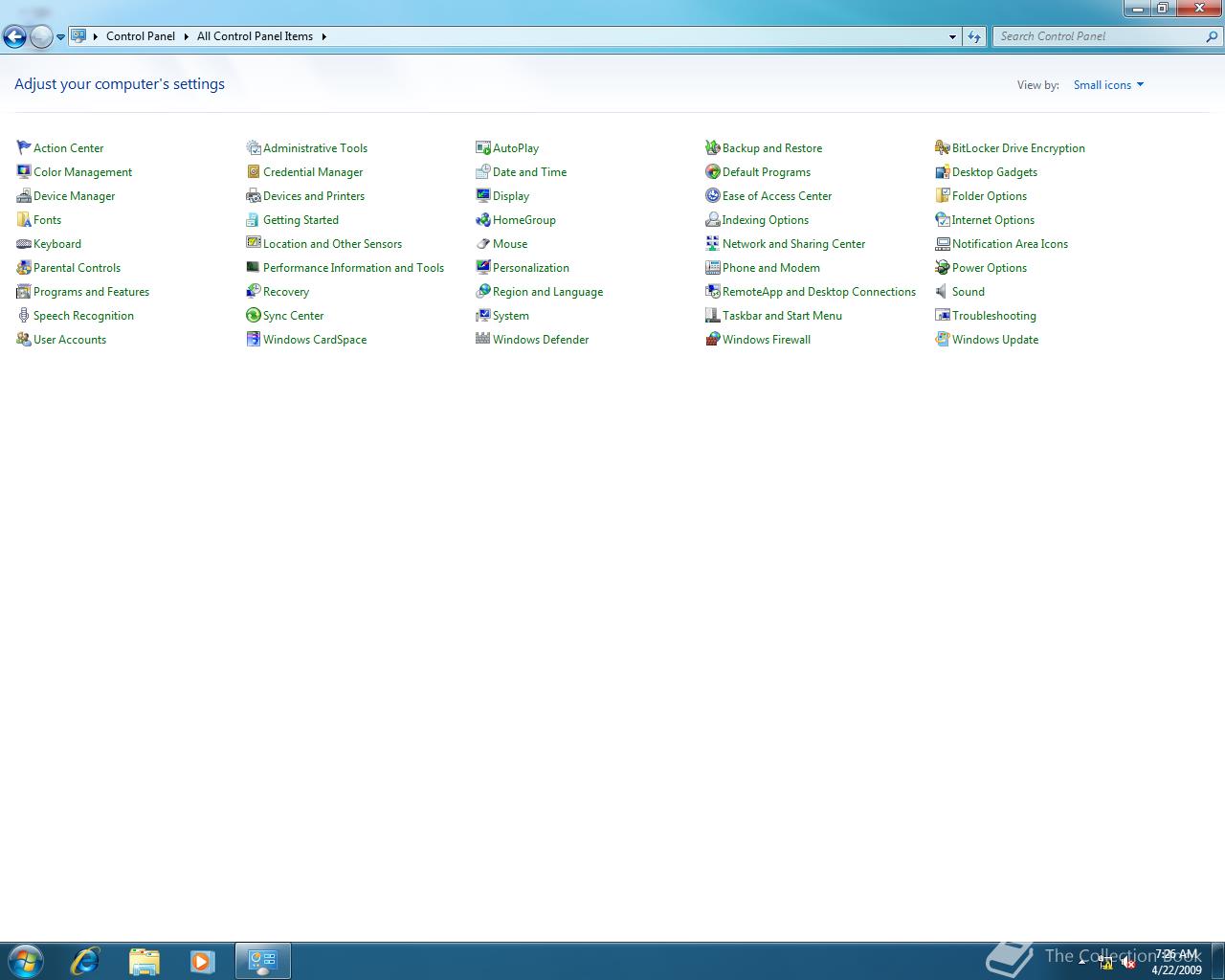Open the Administrative Tools icon
Screen dimensions: 1225x980
pyautogui.click(x=254, y=147)
